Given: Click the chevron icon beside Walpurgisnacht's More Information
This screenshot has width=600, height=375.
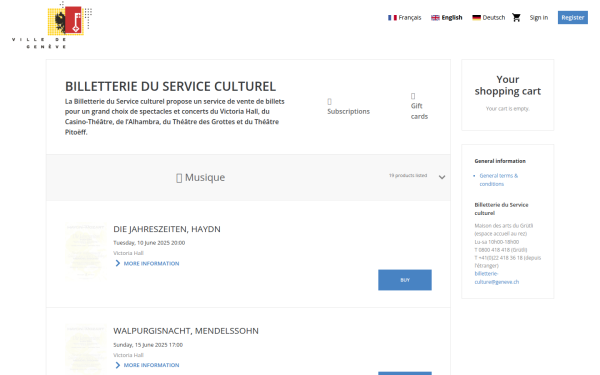Looking at the screenshot, I should (x=117, y=365).
